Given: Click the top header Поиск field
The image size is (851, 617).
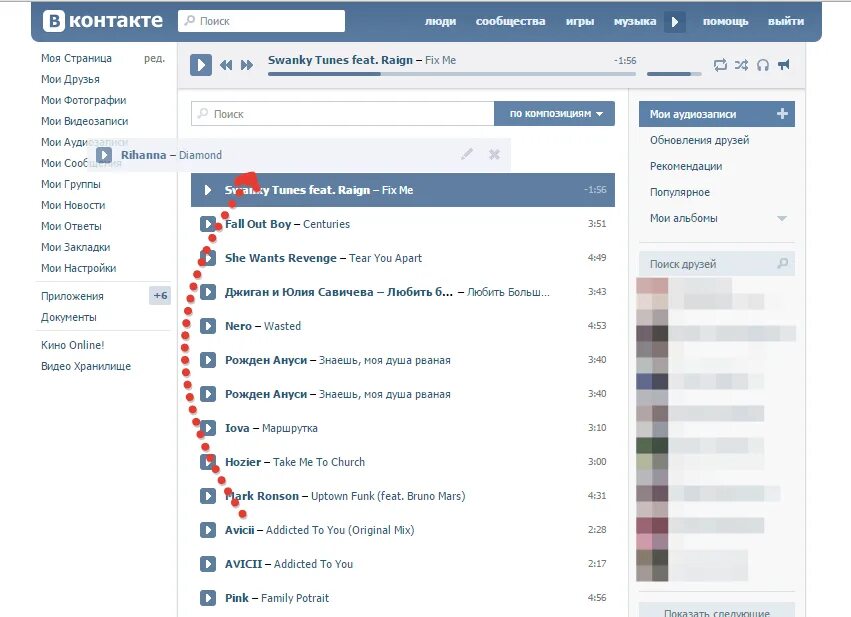Looking at the screenshot, I should pyautogui.click(x=262, y=21).
